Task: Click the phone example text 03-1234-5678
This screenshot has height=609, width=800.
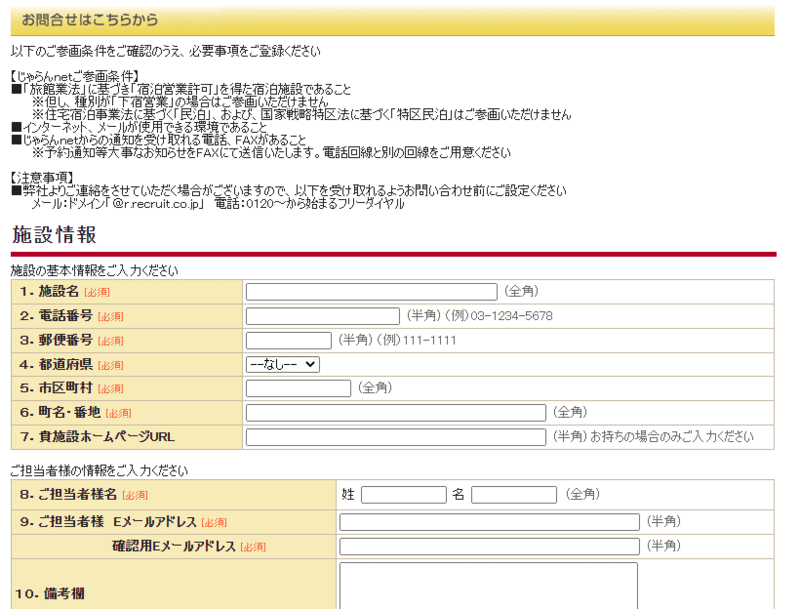Action: [511, 316]
